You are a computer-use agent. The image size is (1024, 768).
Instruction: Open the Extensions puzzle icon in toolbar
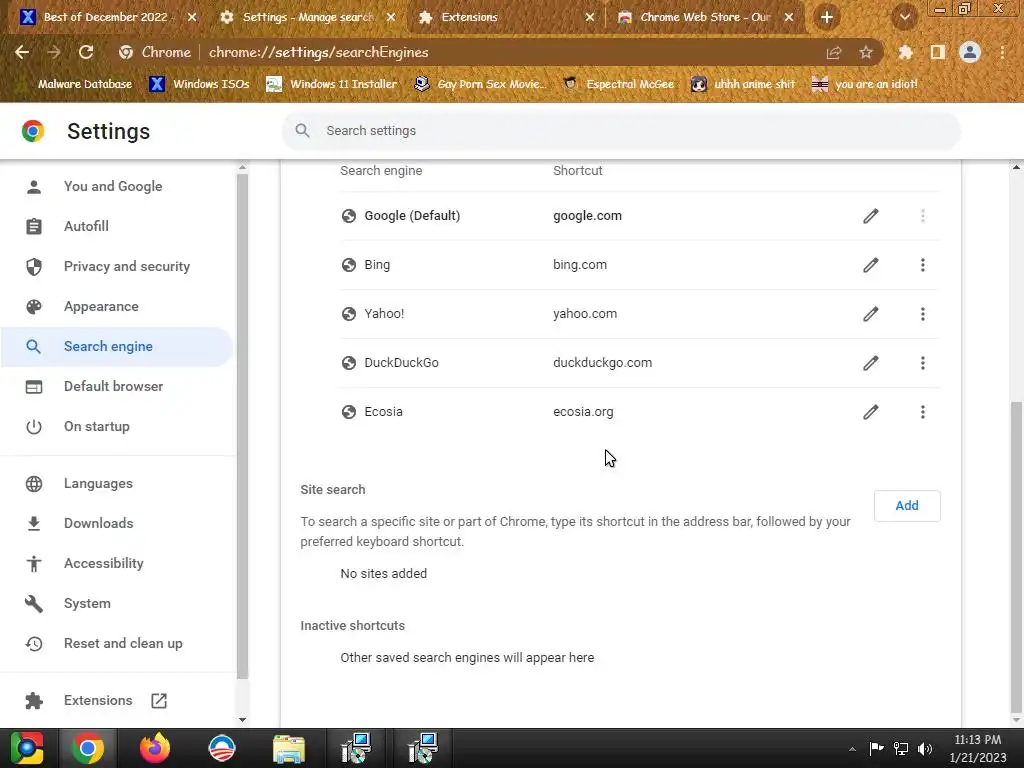[x=905, y=52]
